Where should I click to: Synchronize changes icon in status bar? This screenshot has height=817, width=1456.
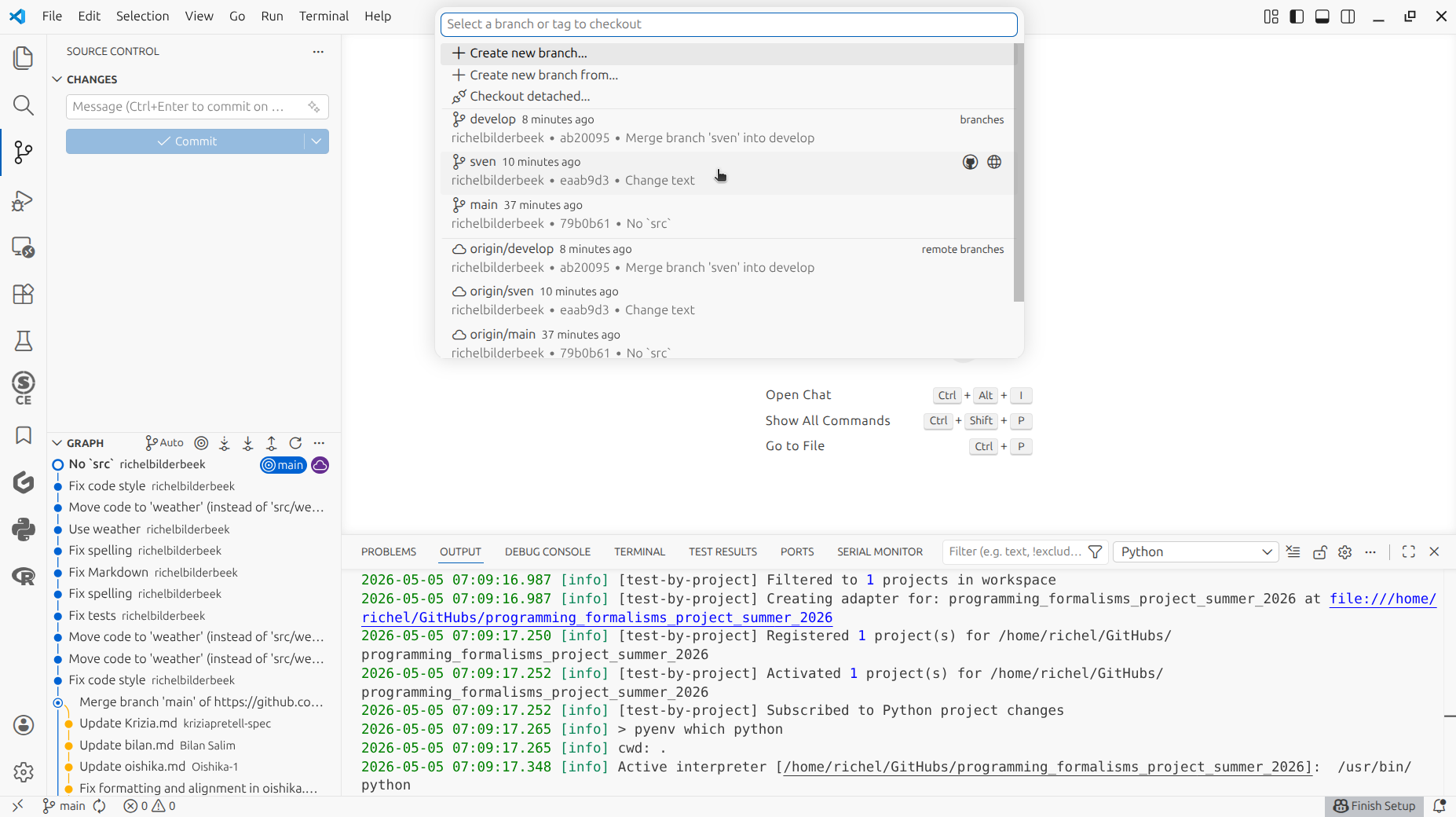pyautogui.click(x=100, y=806)
